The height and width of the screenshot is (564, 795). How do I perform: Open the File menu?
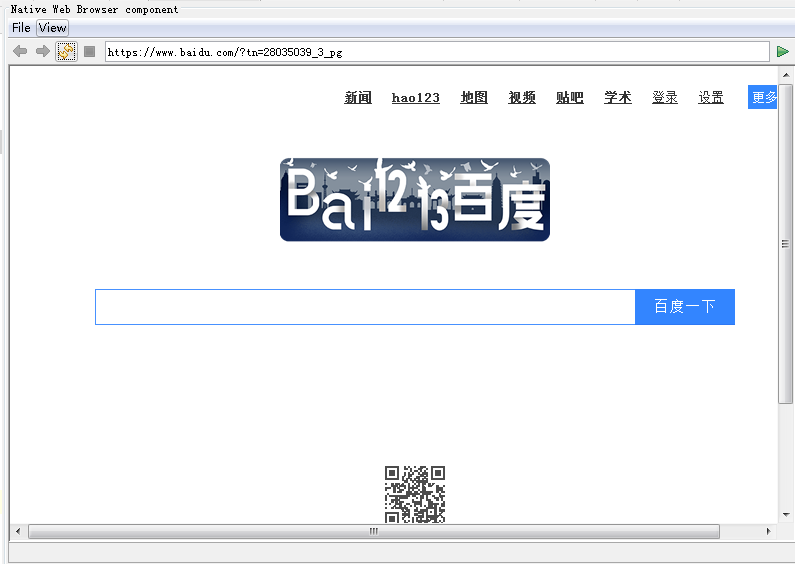tap(21, 28)
